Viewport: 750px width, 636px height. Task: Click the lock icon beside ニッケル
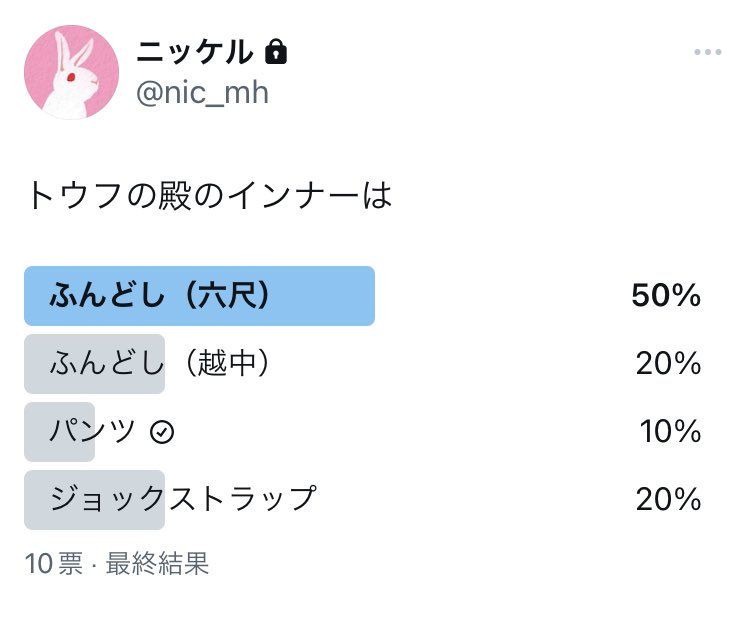276,52
